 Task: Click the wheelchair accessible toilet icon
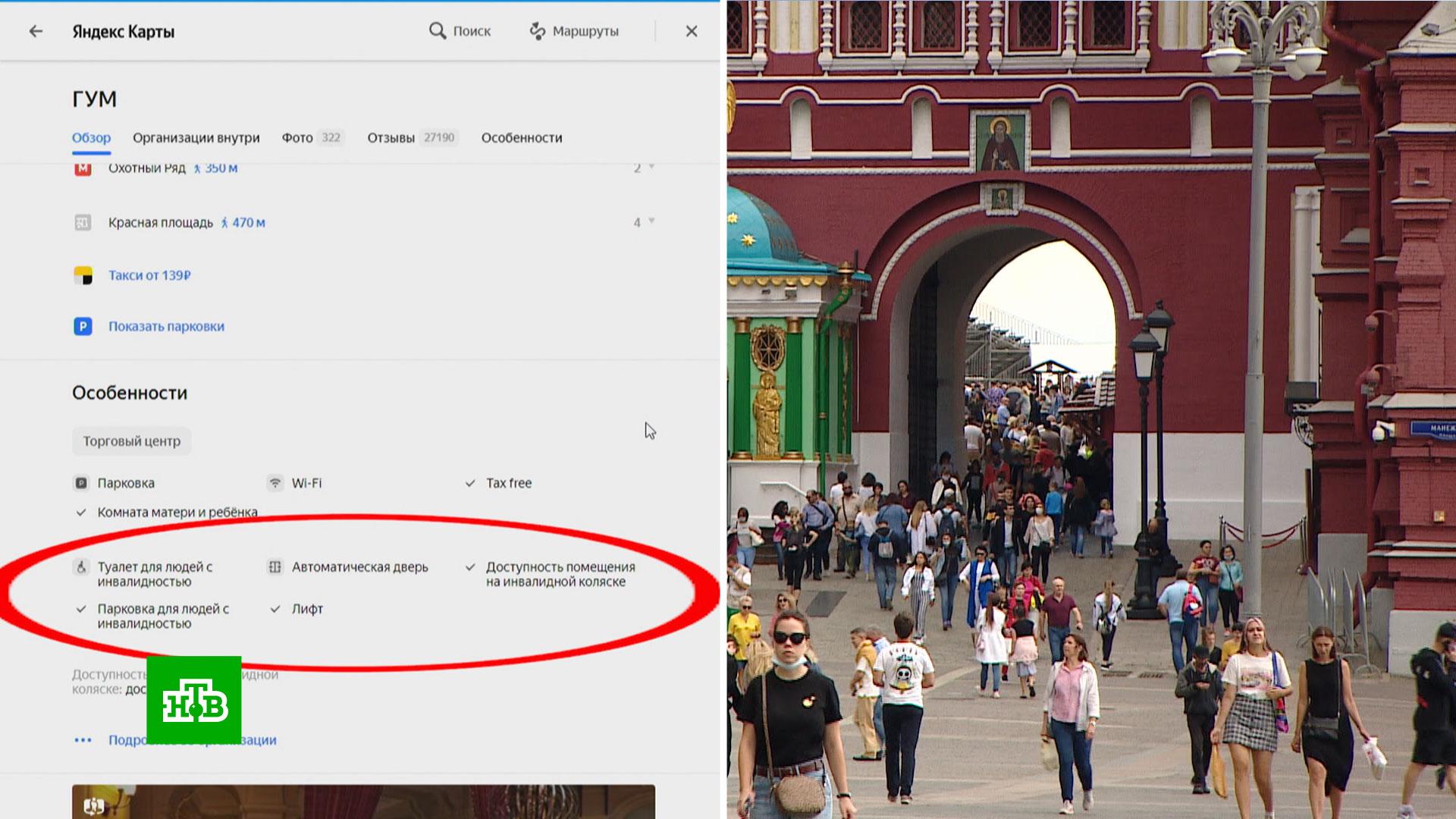[81, 567]
